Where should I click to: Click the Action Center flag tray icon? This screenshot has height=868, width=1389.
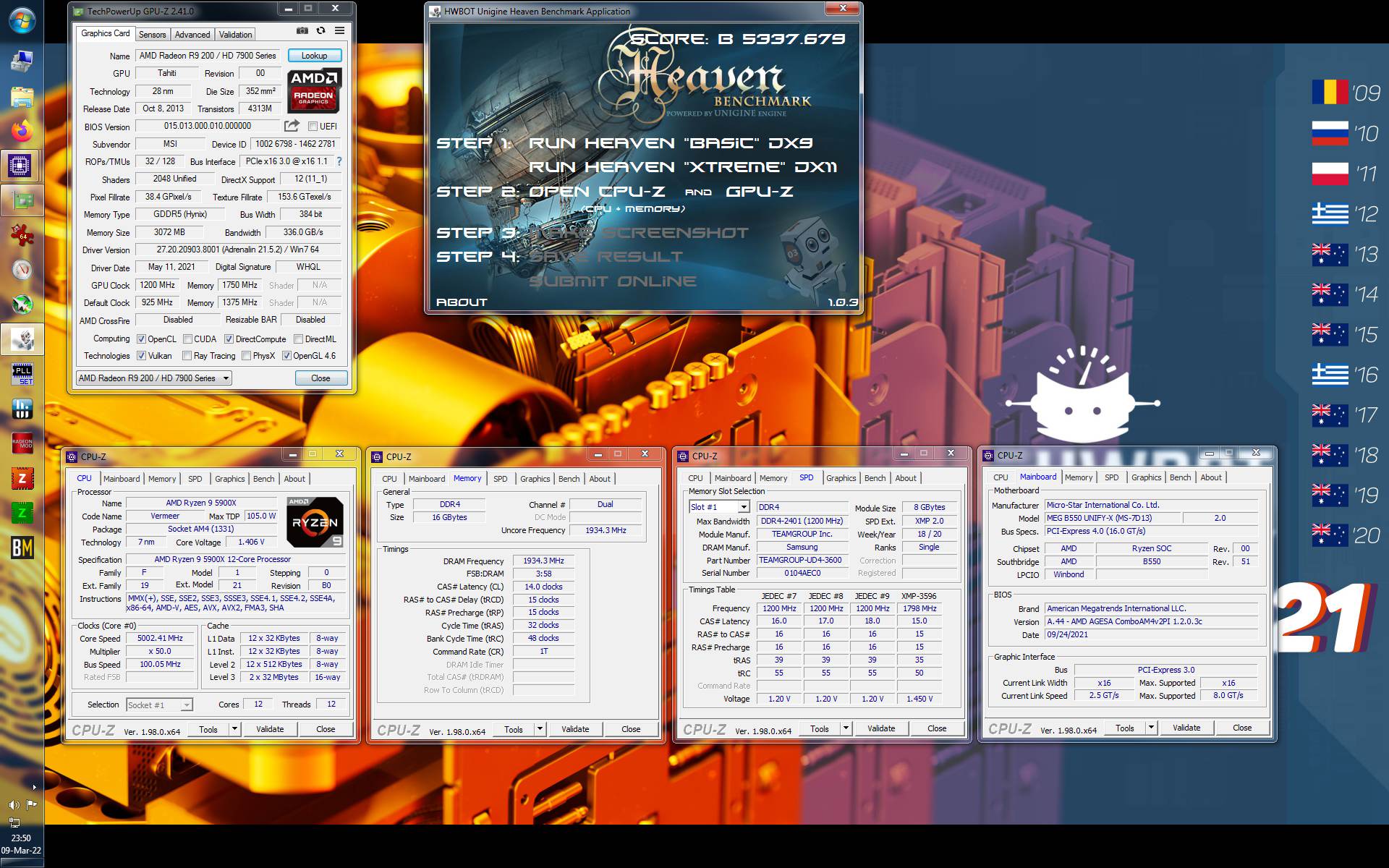click(31, 804)
